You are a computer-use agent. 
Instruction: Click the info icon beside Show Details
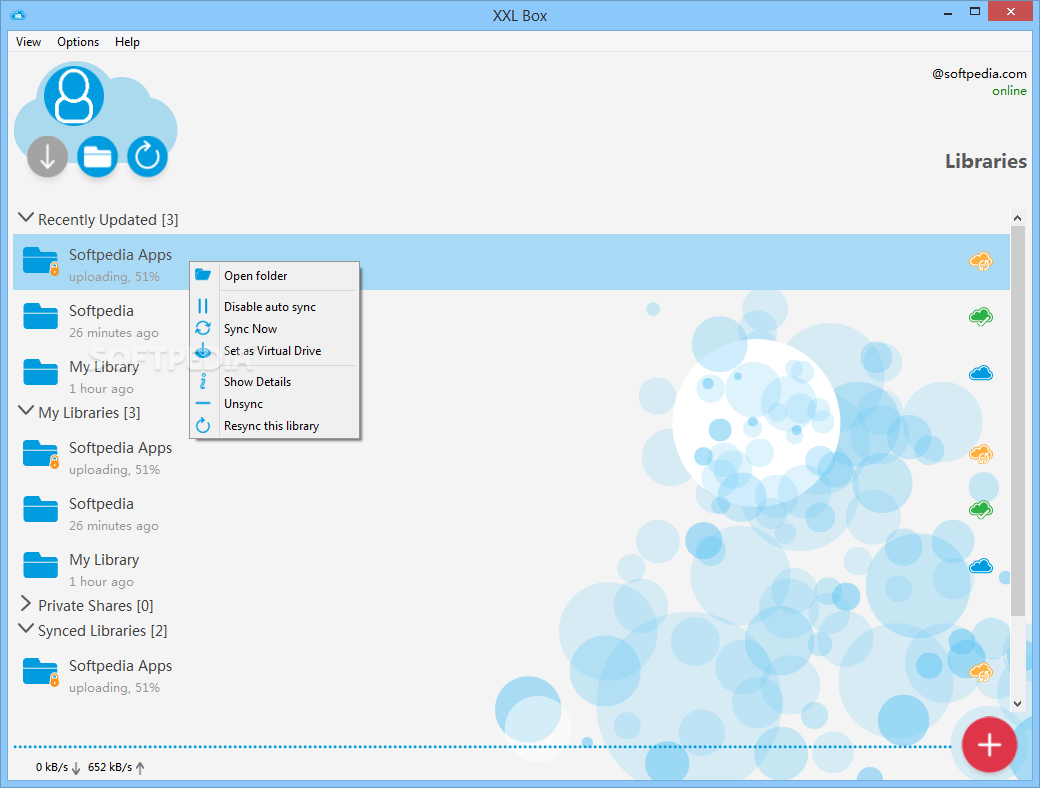(203, 381)
